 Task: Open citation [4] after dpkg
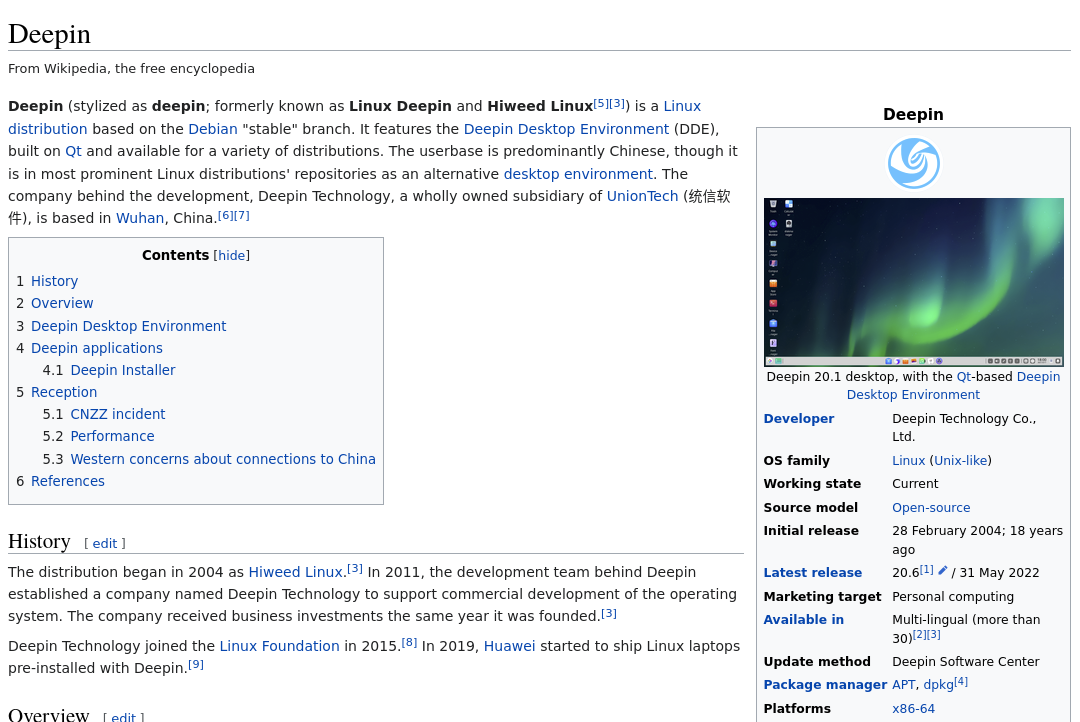click(x=961, y=681)
